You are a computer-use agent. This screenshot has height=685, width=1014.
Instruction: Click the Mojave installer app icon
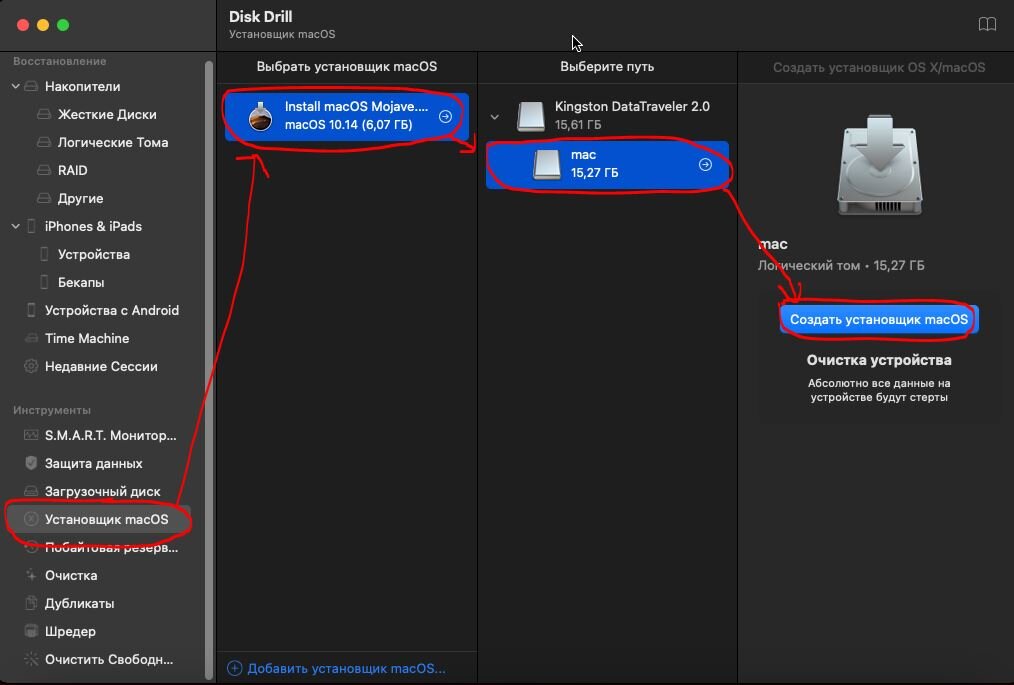tap(260, 116)
